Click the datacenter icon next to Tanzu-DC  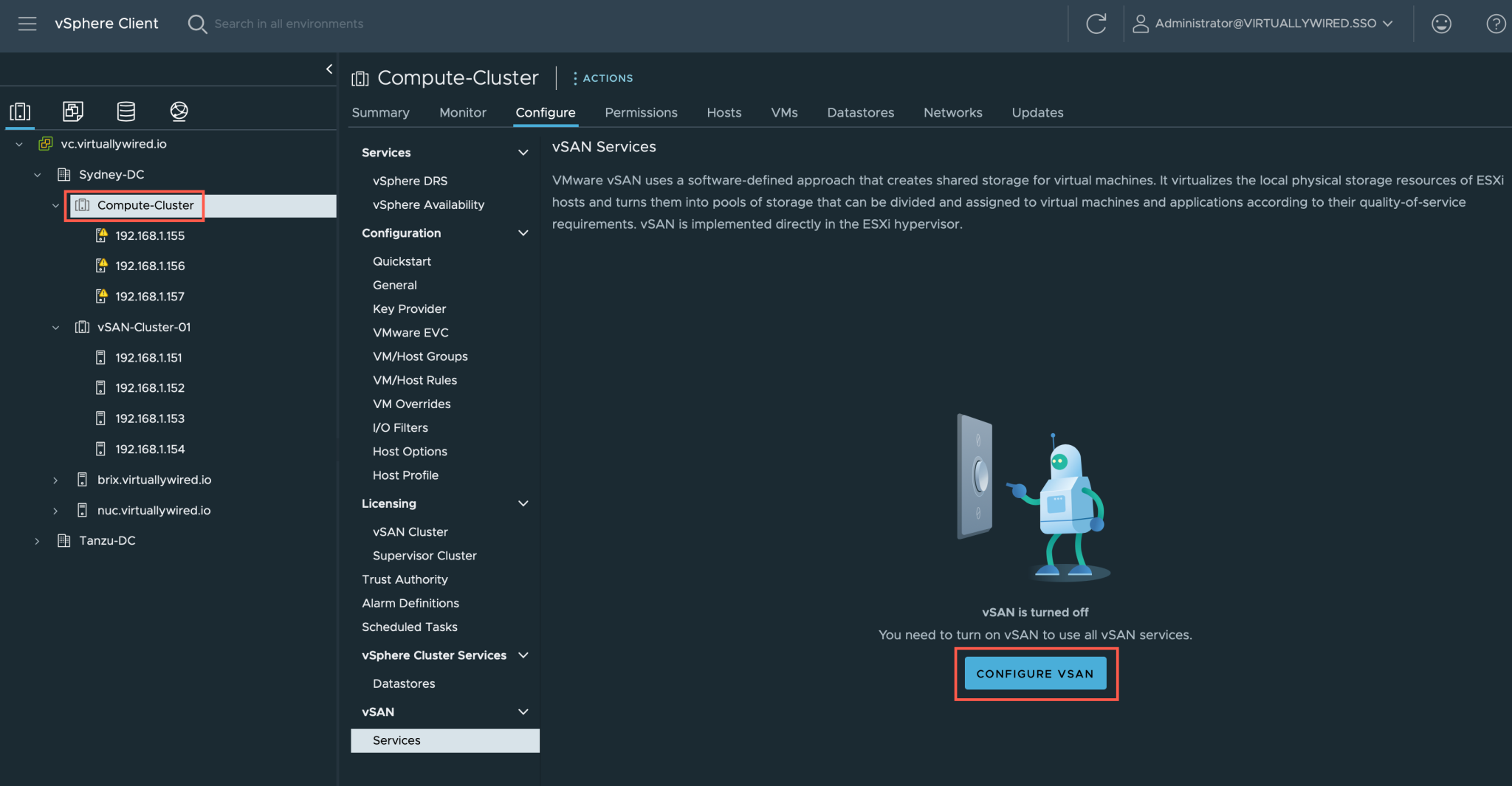pos(64,540)
